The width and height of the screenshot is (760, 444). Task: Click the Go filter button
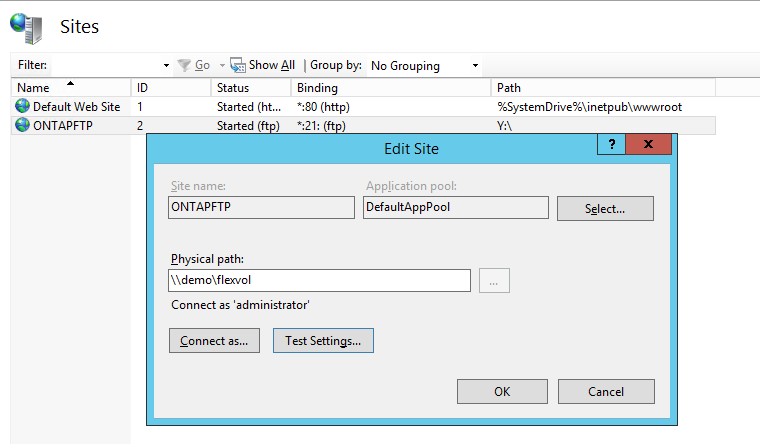[202, 65]
